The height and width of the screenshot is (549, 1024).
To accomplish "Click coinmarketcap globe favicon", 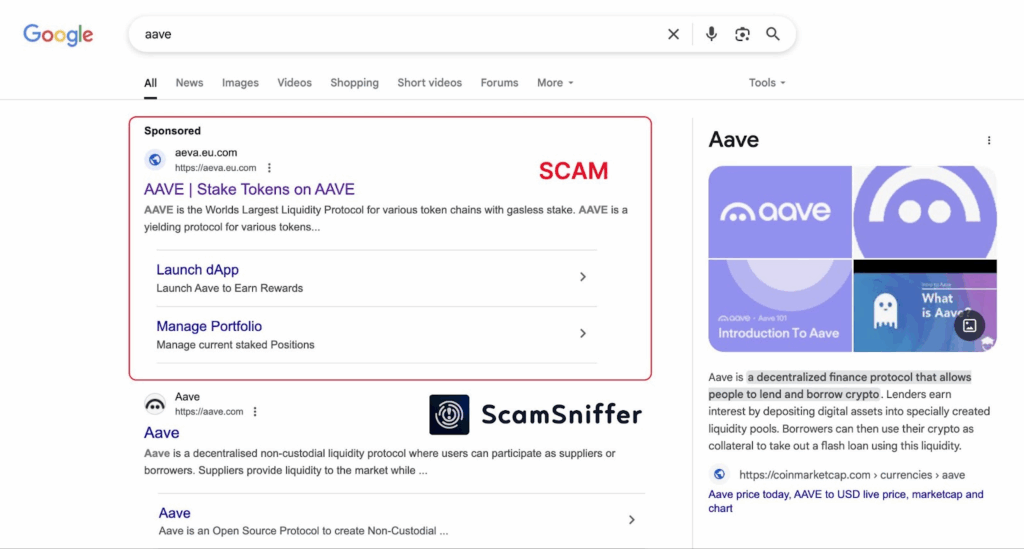I will coord(719,474).
